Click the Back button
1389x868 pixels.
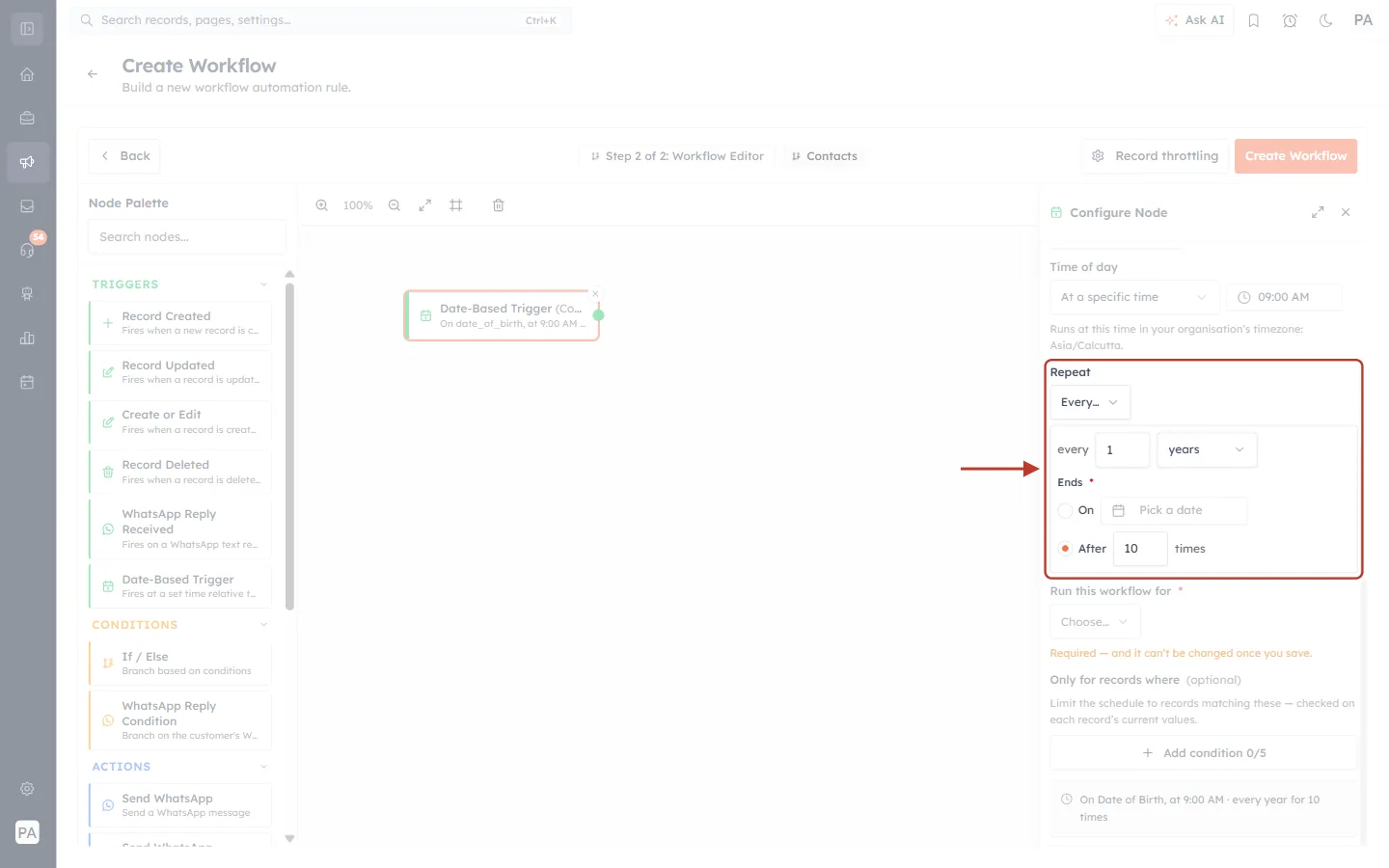124,156
